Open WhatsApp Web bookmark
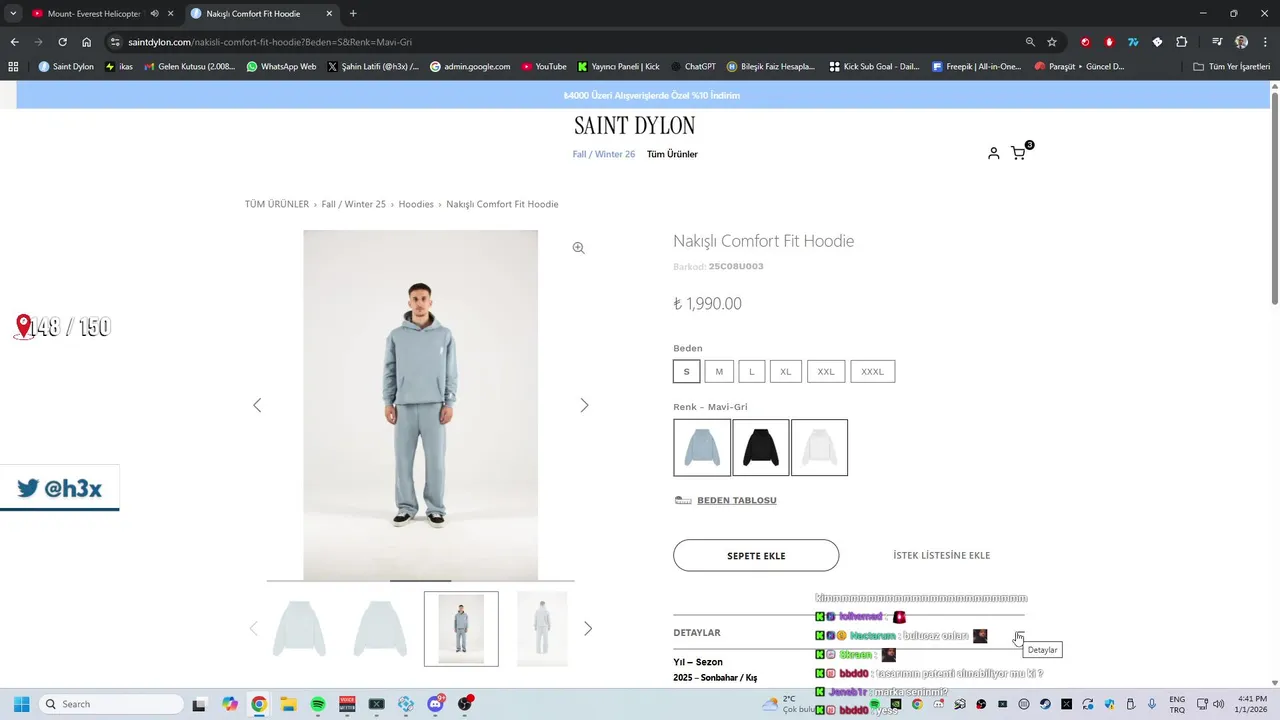Screen dimensions: 1280x720 pyautogui.click(x=281, y=67)
